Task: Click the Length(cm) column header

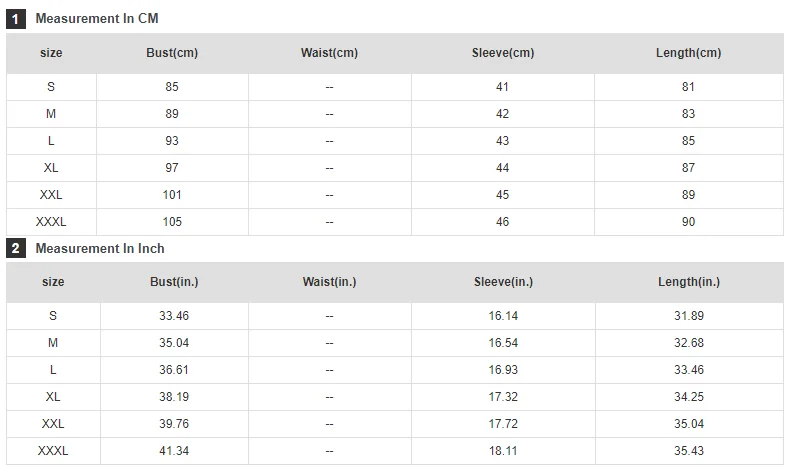Action: point(689,53)
